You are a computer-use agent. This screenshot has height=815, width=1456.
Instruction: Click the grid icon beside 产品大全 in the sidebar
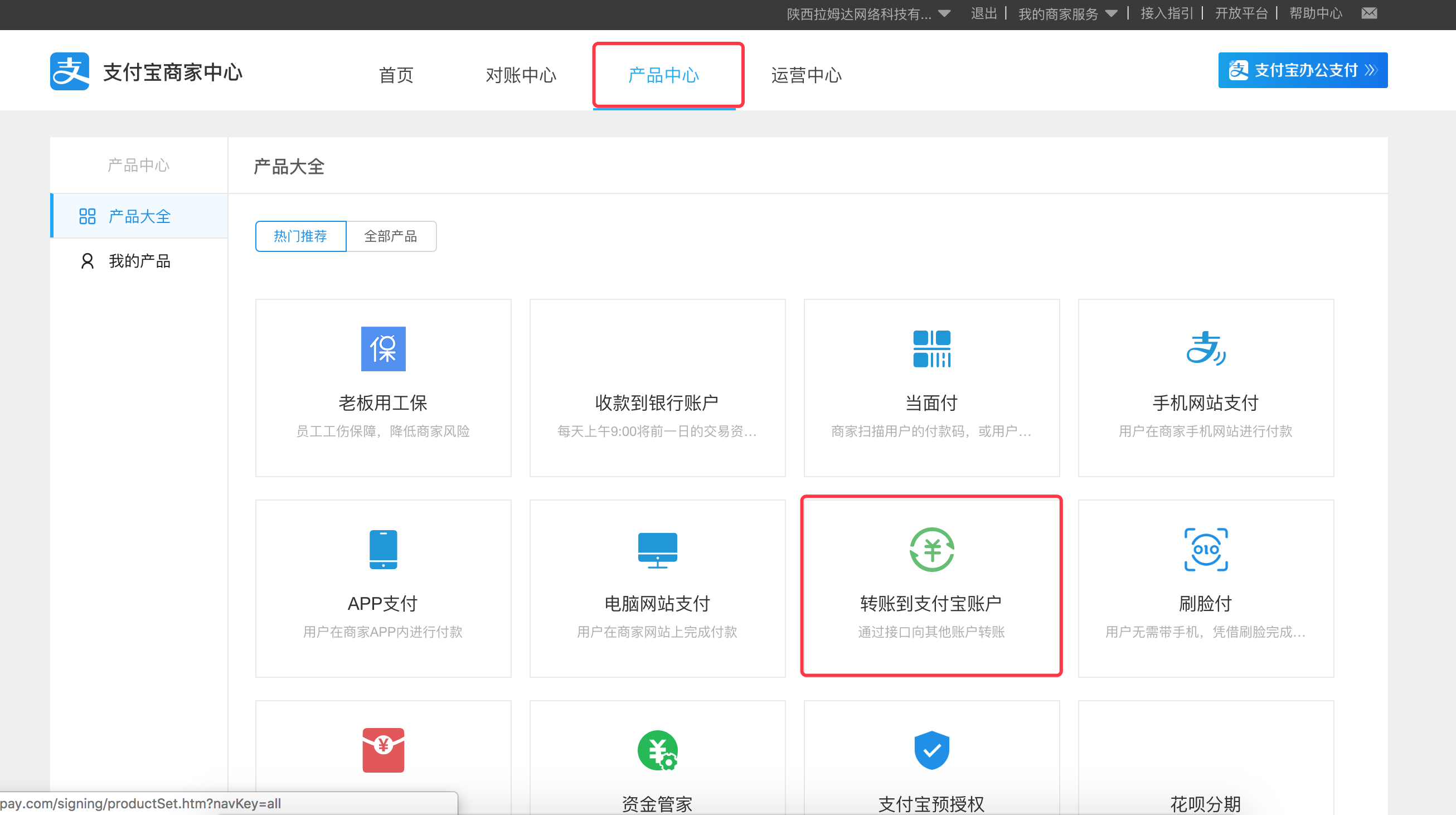pyautogui.click(x=87, y=216)
